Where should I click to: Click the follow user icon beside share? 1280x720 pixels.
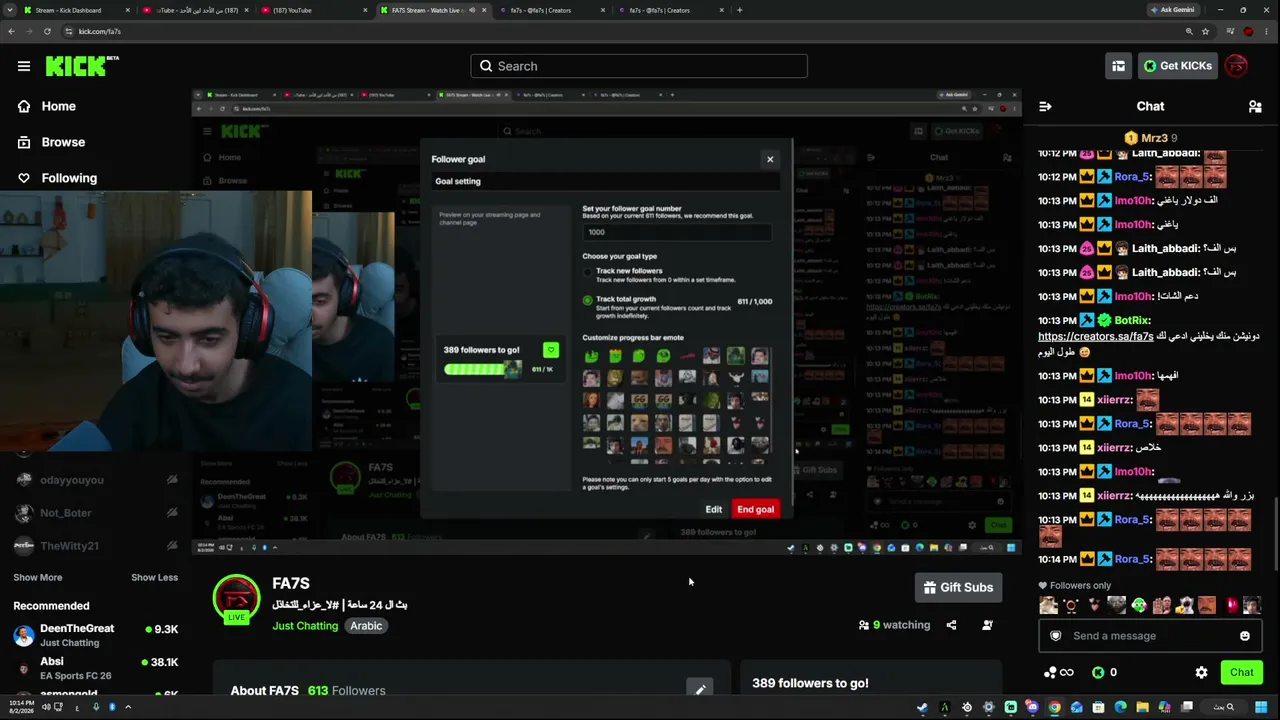(987, 625)
